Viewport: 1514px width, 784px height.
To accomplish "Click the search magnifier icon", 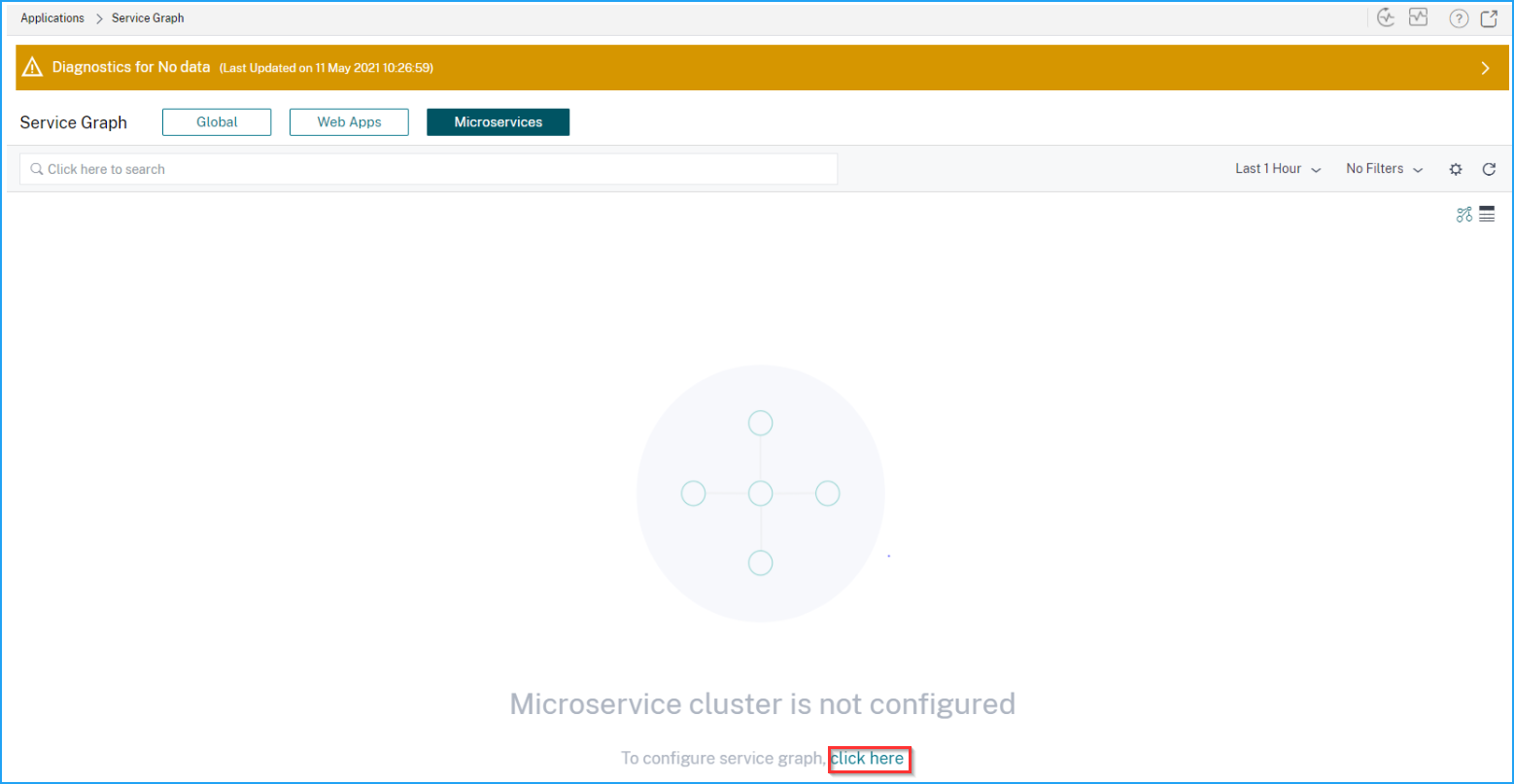I will tap(37, 169).
